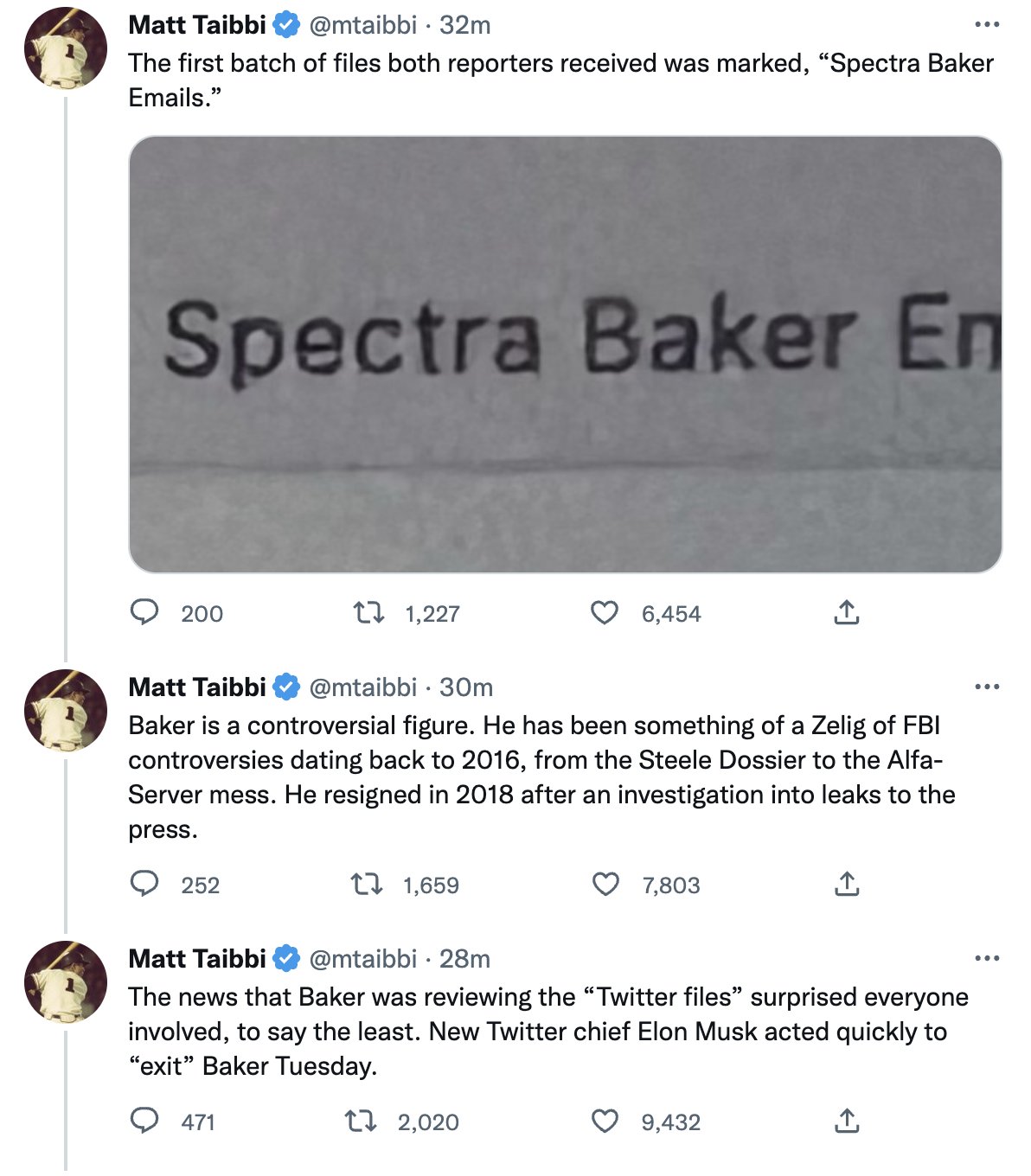Image resolution: width=1031 pixels, height=1176 pixels.
Task: Open more options on the 32m tweet
Action: 987,25
